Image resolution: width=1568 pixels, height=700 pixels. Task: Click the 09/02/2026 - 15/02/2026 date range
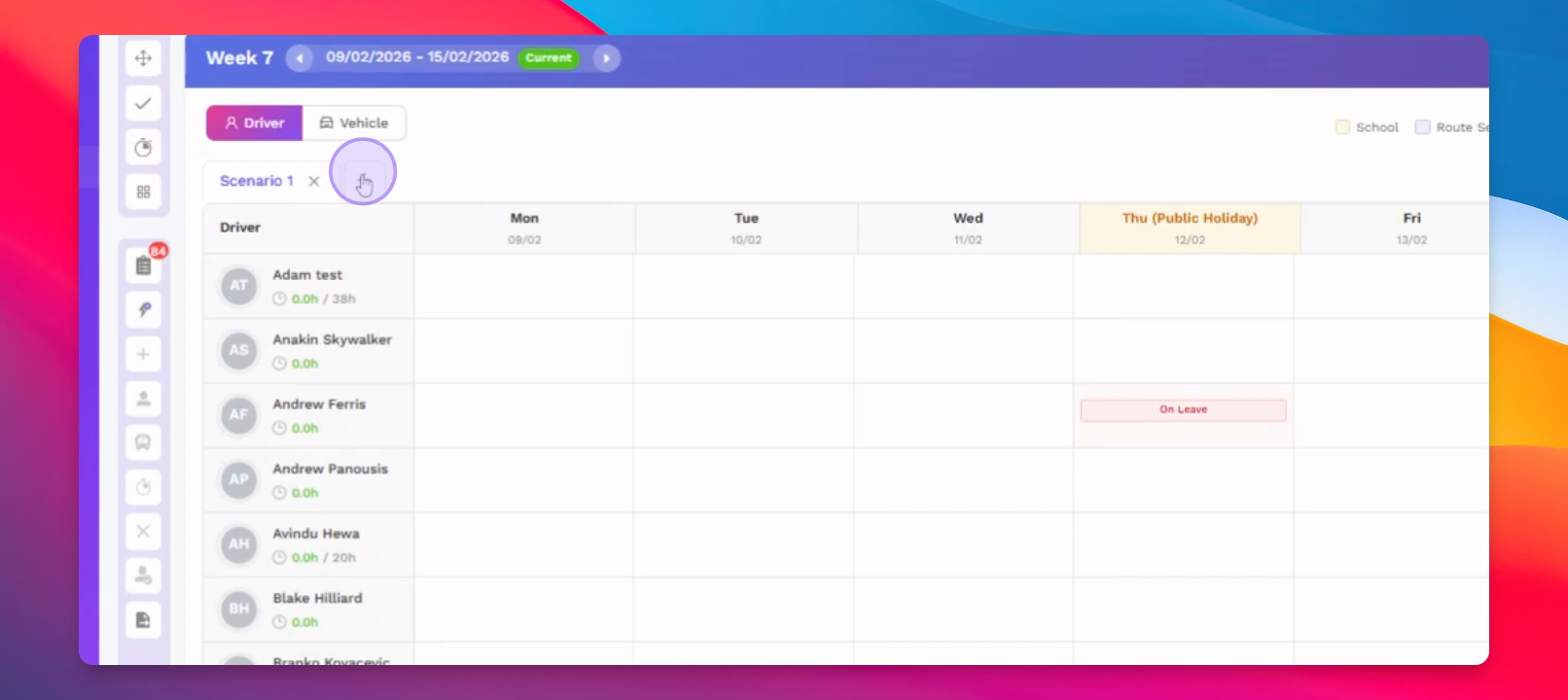417,57
